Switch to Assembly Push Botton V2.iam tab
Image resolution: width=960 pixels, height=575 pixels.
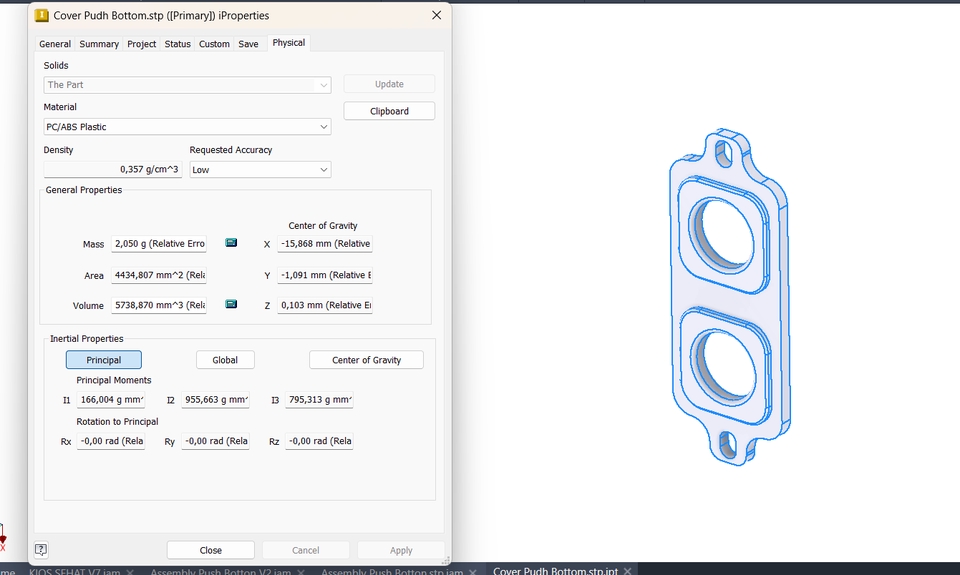[221, 571]
